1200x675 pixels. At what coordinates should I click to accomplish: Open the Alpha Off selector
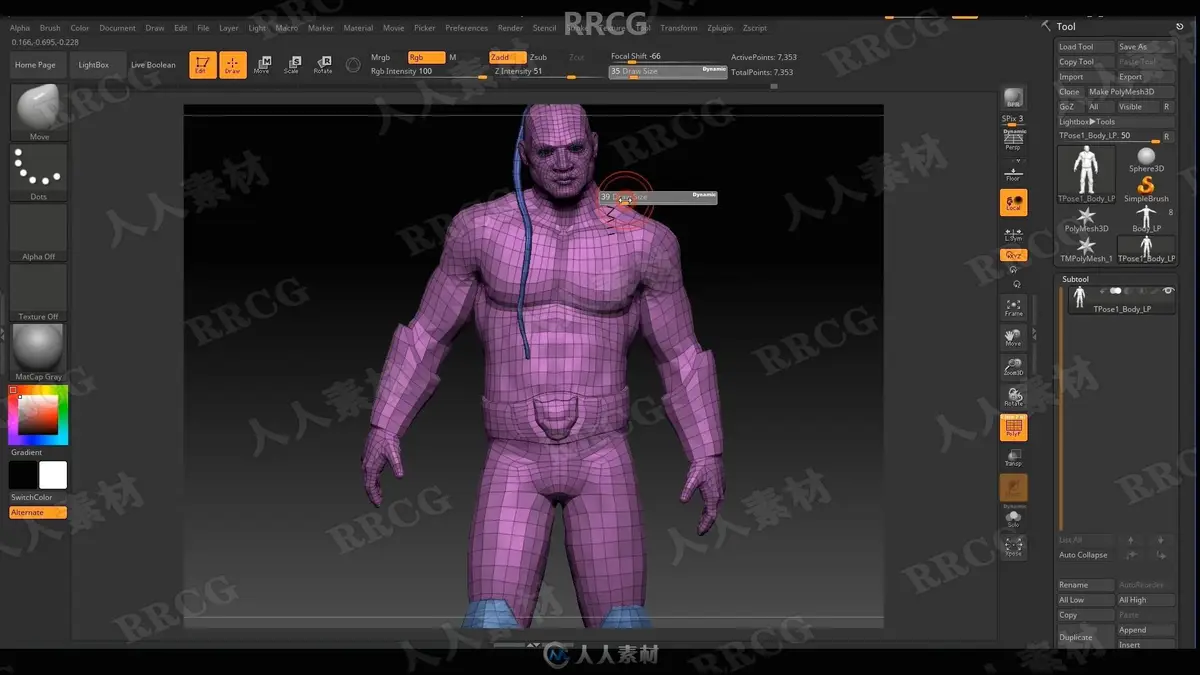click(39, 232)
